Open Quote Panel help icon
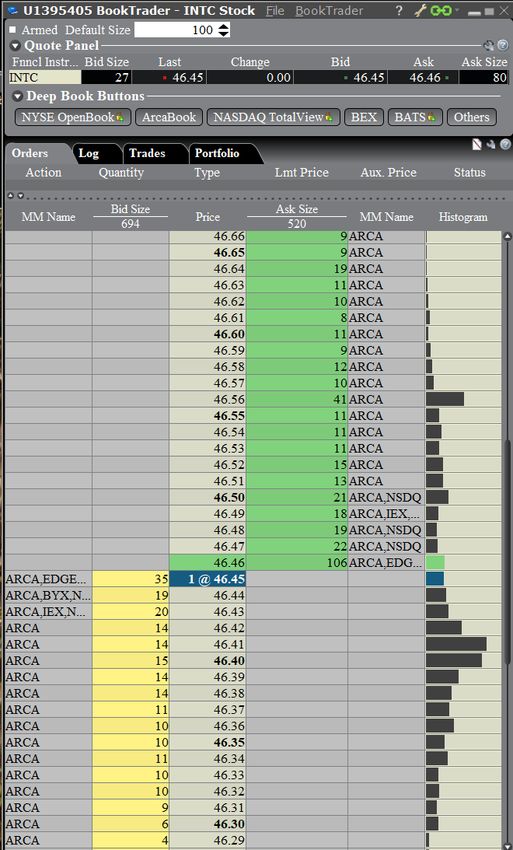Image resolution: width=513 pixels, height=850 pixels. (x=503, y=46)
